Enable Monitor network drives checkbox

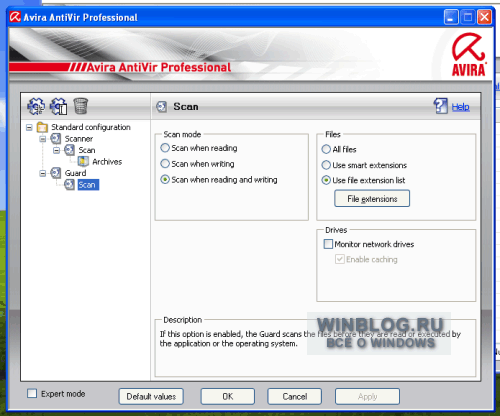click(x=328, y=244)
